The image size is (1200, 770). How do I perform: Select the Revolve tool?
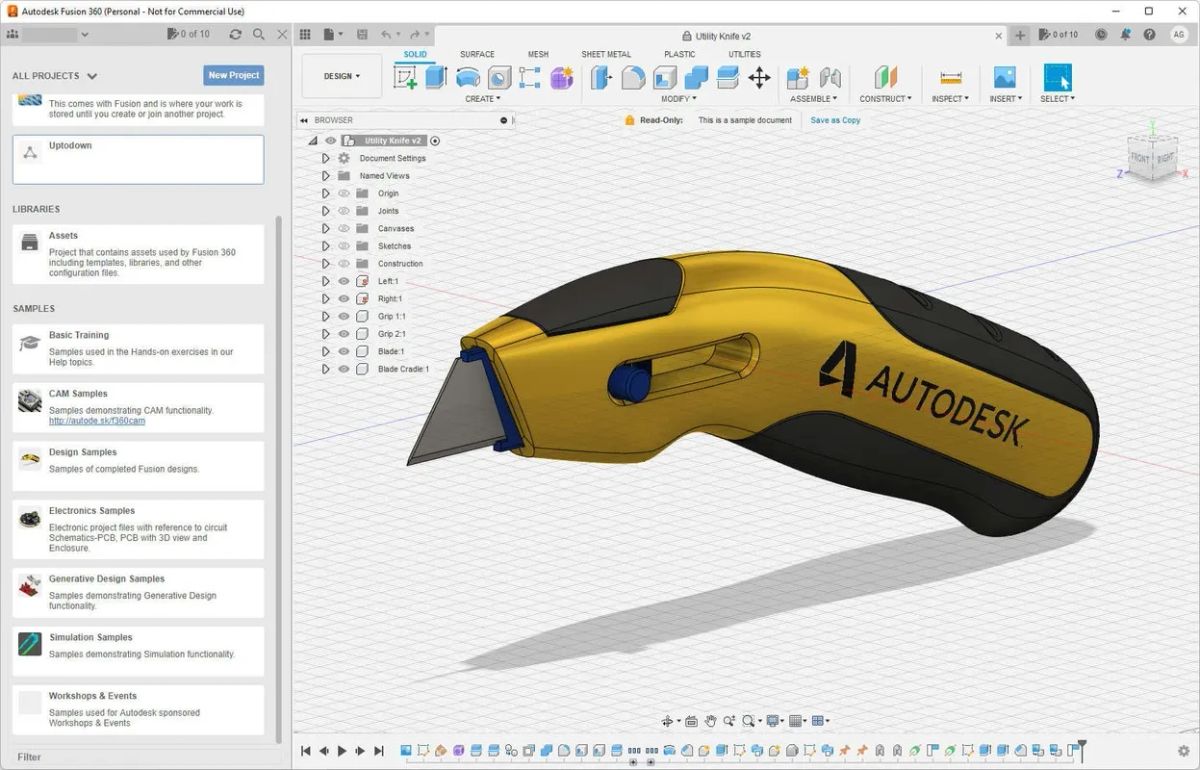(467, 75)
